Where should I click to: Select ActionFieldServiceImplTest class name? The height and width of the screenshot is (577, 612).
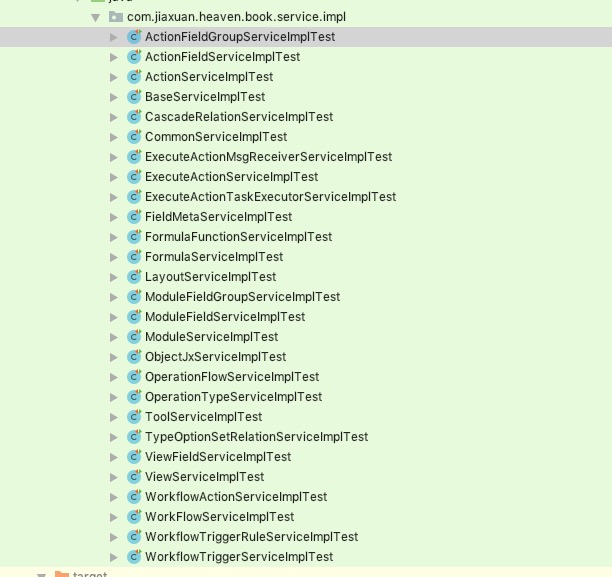click(222, 57)
